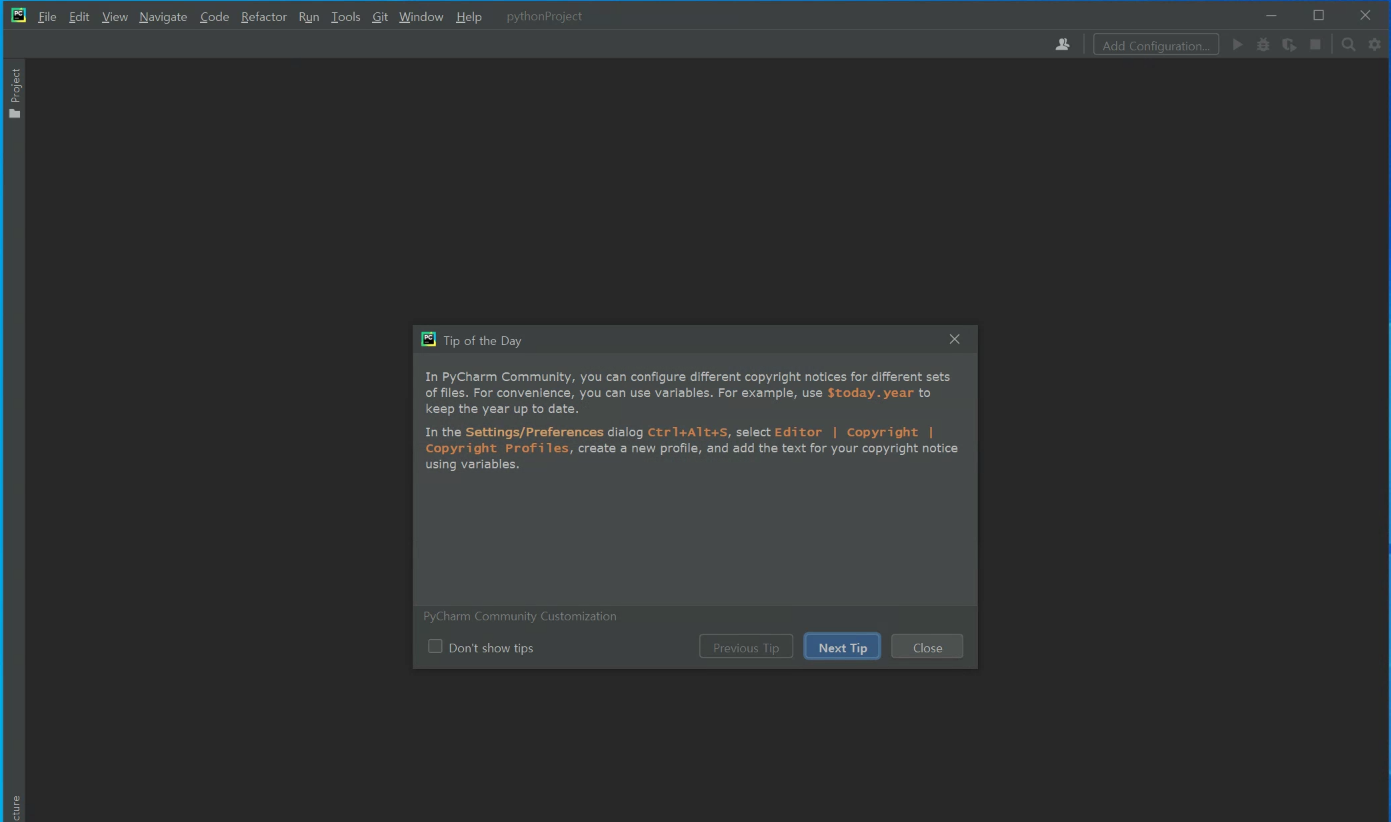Open the Help menu
Viewport: 1391px width, 822px height.
(469, 16)
